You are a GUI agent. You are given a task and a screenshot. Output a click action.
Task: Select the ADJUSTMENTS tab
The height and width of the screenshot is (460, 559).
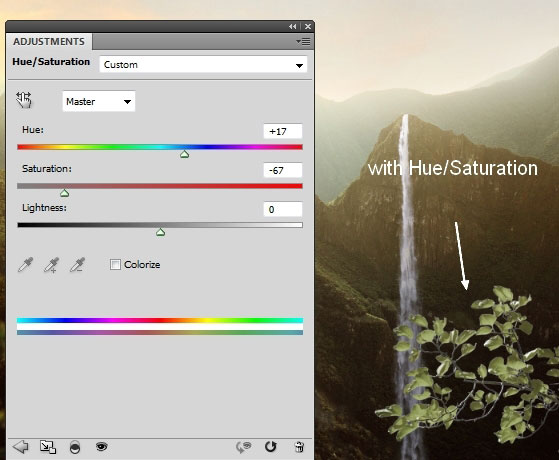[x=49, y=41]
